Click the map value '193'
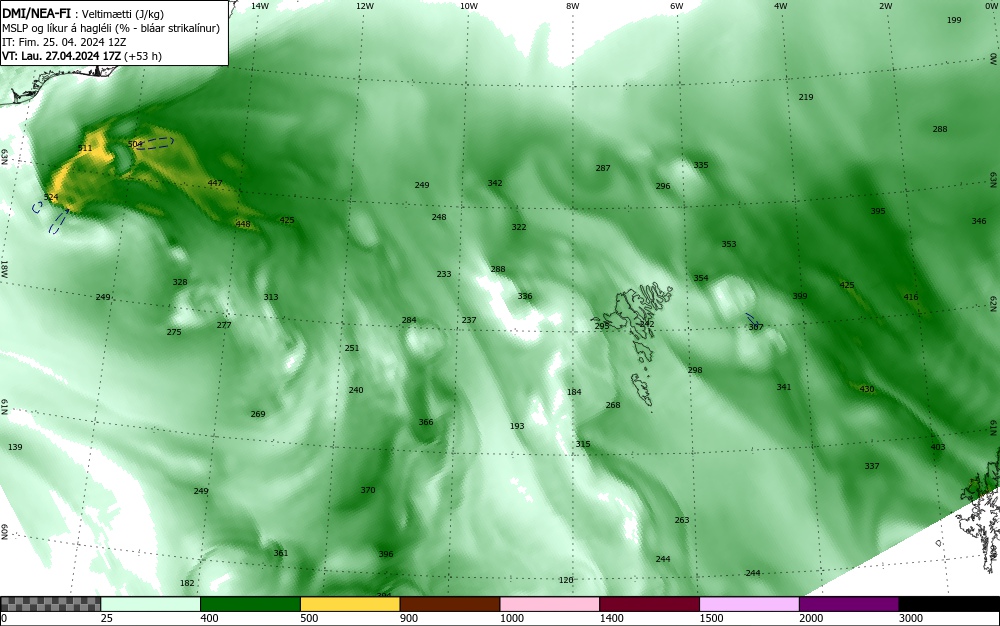The image size is (1000, 626). (517, 426)
